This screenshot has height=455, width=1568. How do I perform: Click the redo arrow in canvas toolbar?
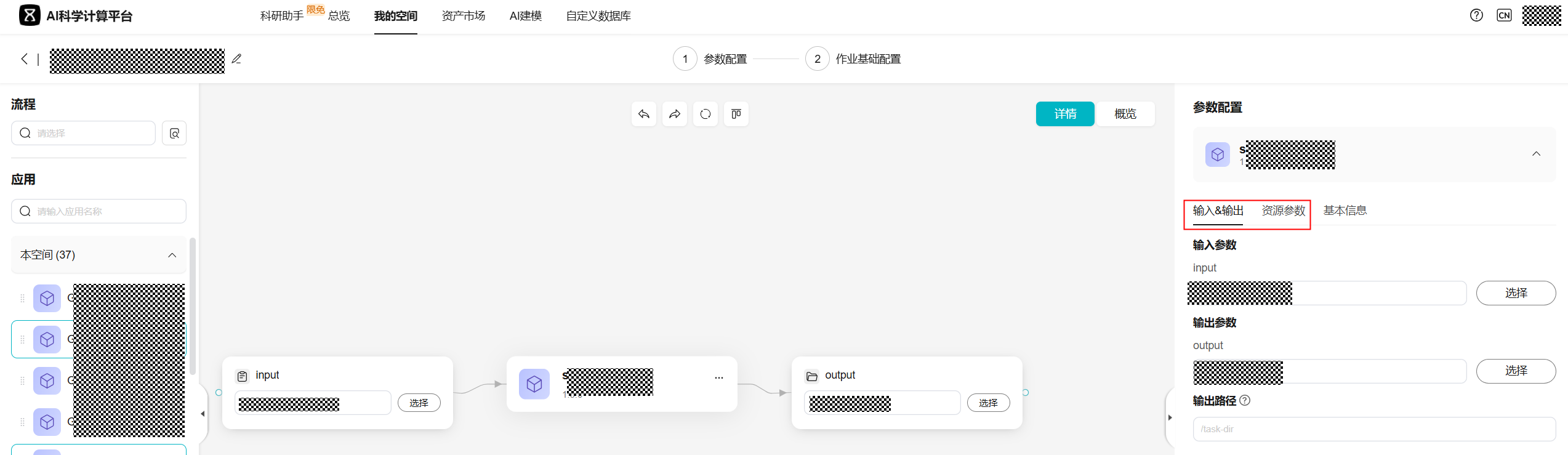click(x=675, y=114)
